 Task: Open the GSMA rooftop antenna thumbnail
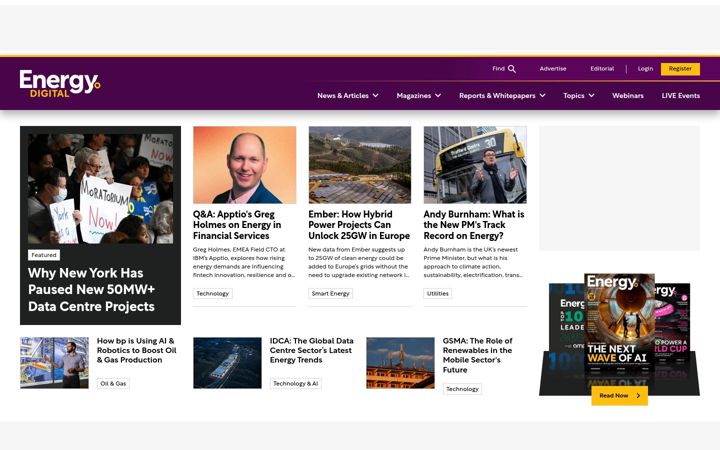pos(400,363)
